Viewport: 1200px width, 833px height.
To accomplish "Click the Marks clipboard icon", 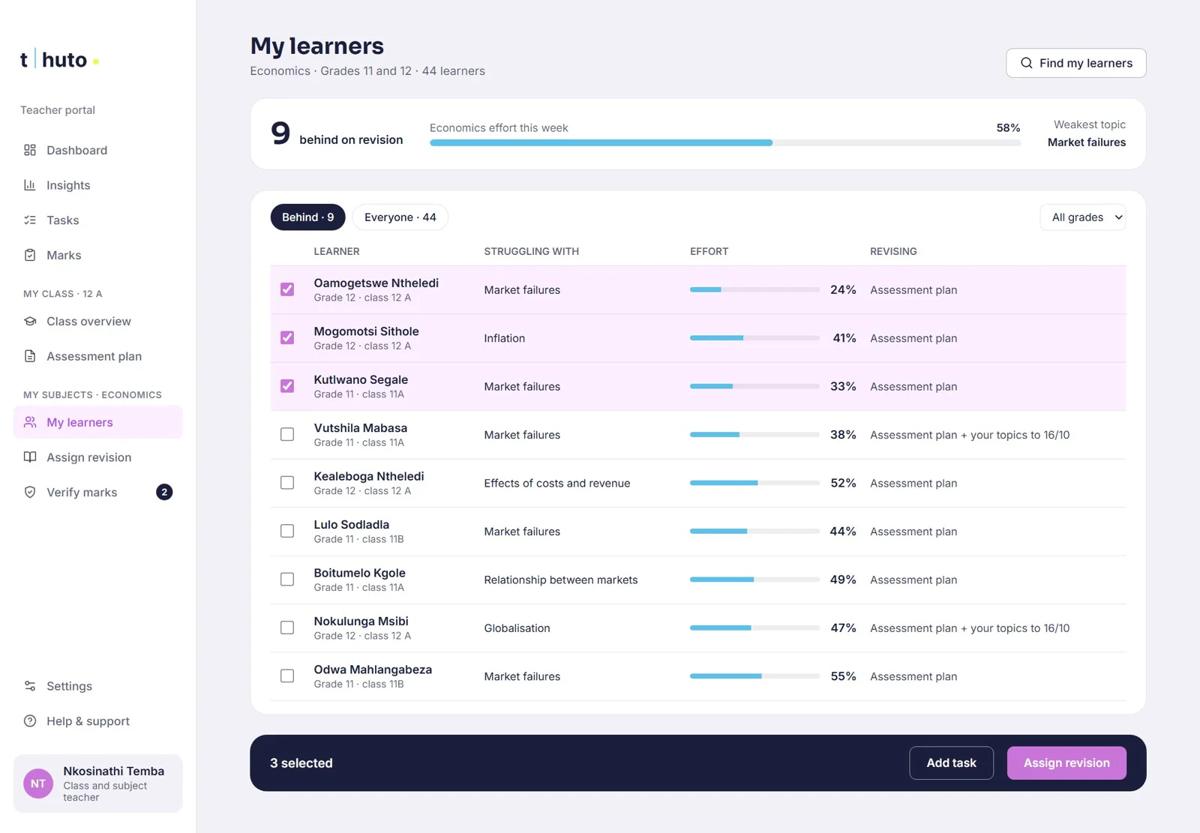I will pos(30,255).
